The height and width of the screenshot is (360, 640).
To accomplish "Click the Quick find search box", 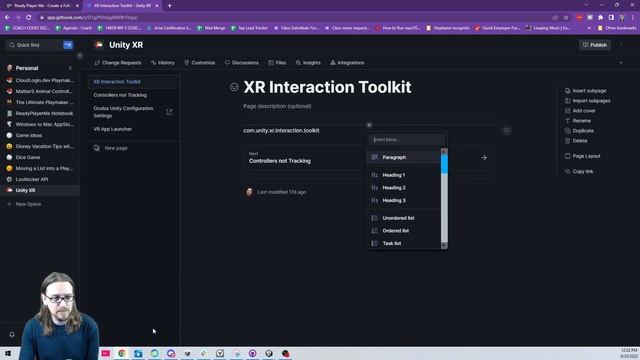I will coord(40,45).
